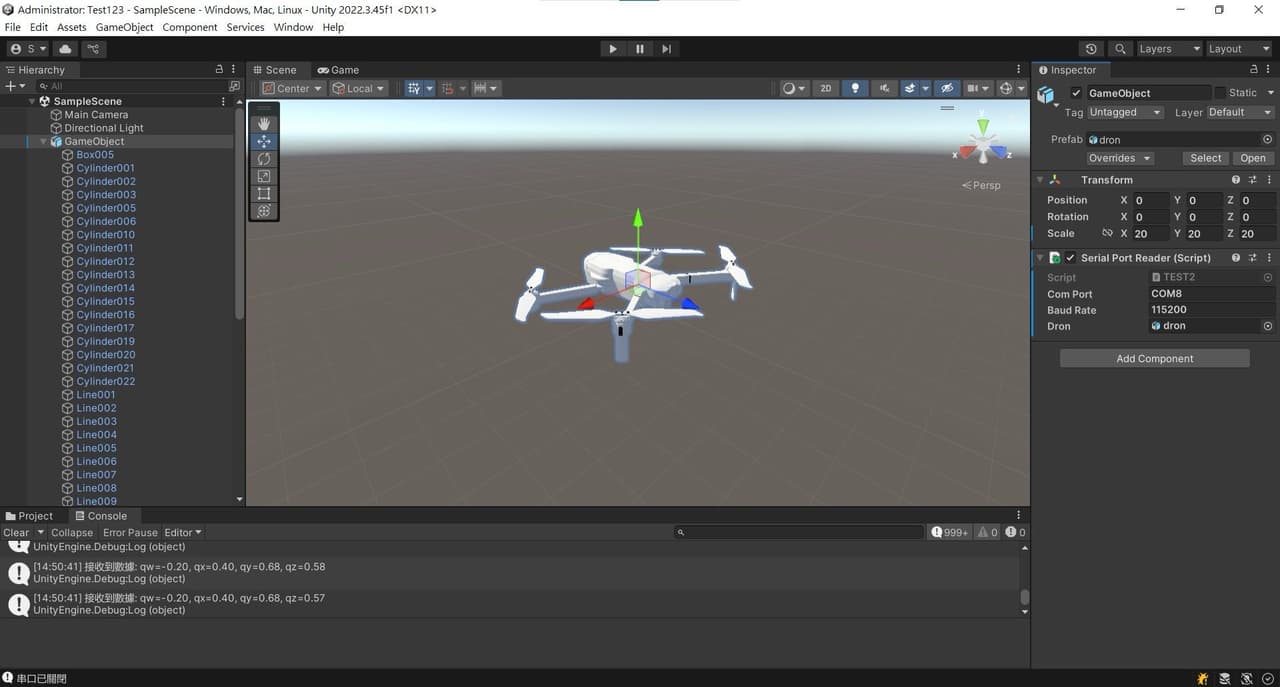Open the Tag Untagged dropdown
1280x687 pixels.
tap(1124, 113)
